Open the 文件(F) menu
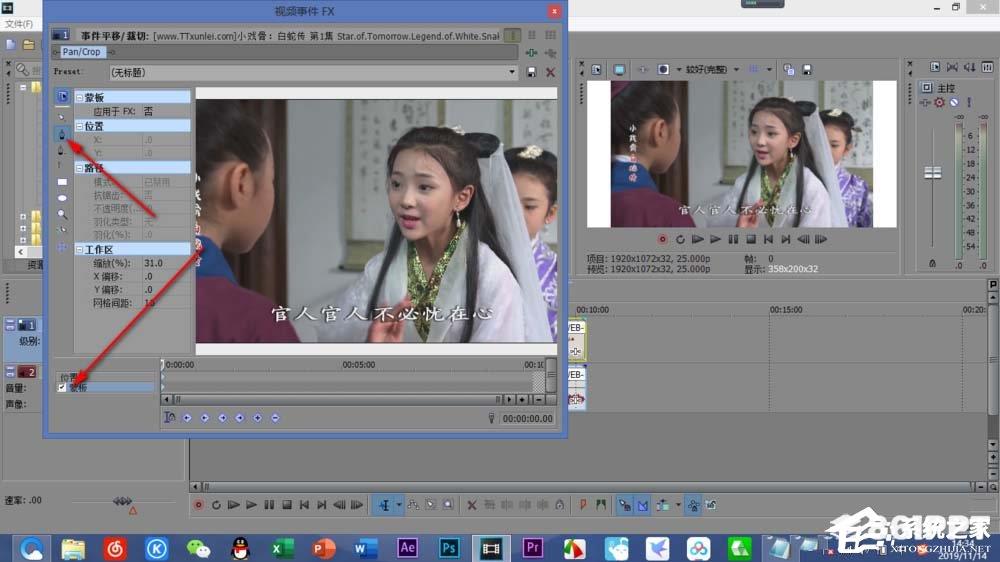 [x=19, y=24]
